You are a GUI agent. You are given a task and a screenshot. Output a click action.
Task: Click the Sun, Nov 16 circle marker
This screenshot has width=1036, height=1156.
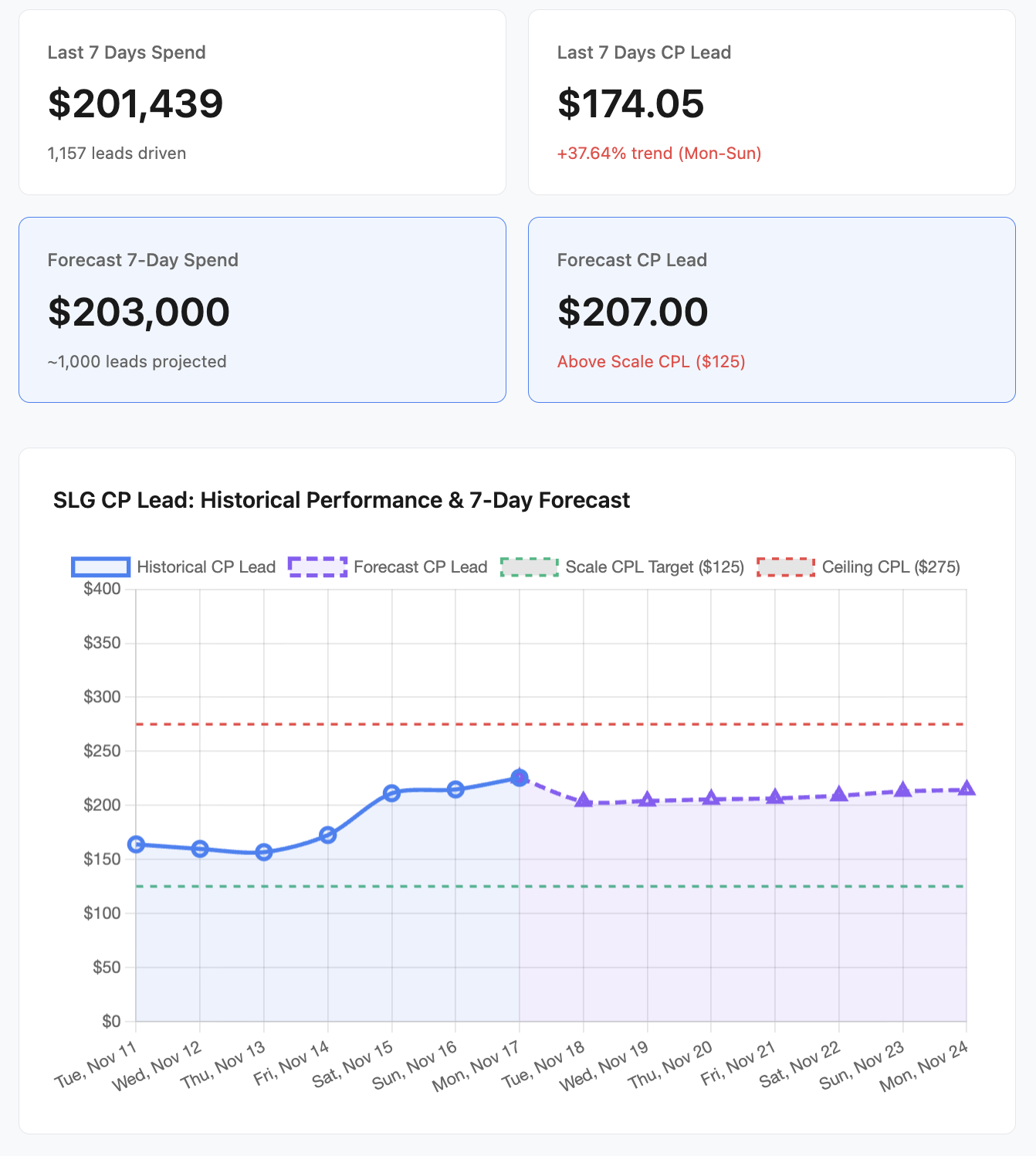[455, 789]
